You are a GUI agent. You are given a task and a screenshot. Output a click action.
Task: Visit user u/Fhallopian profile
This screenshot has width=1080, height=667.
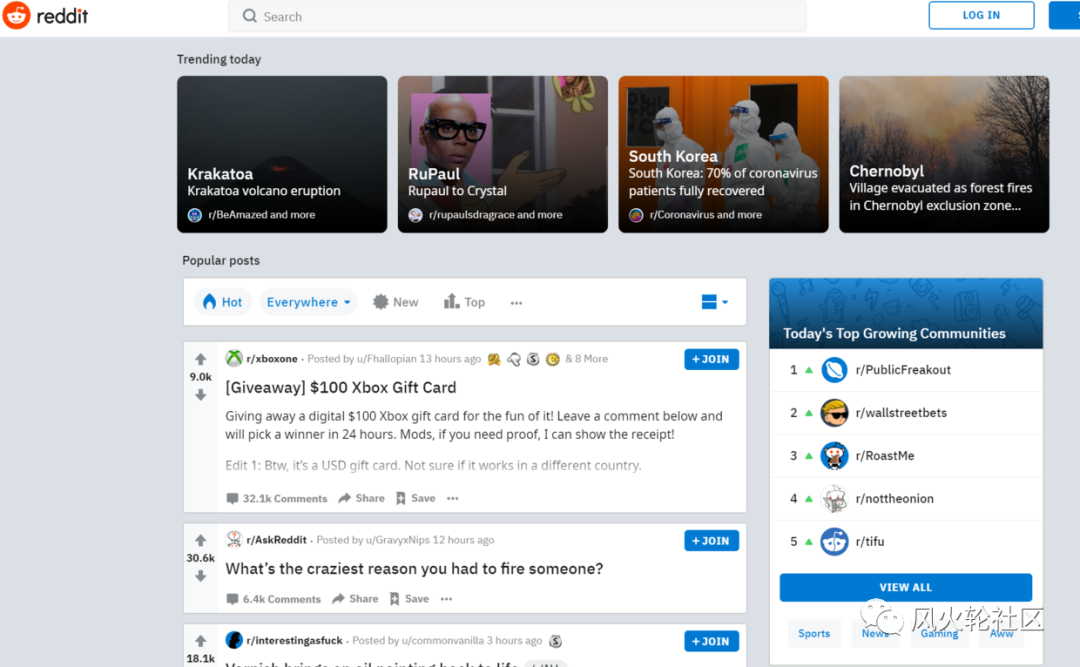click(x=386, y=359)
